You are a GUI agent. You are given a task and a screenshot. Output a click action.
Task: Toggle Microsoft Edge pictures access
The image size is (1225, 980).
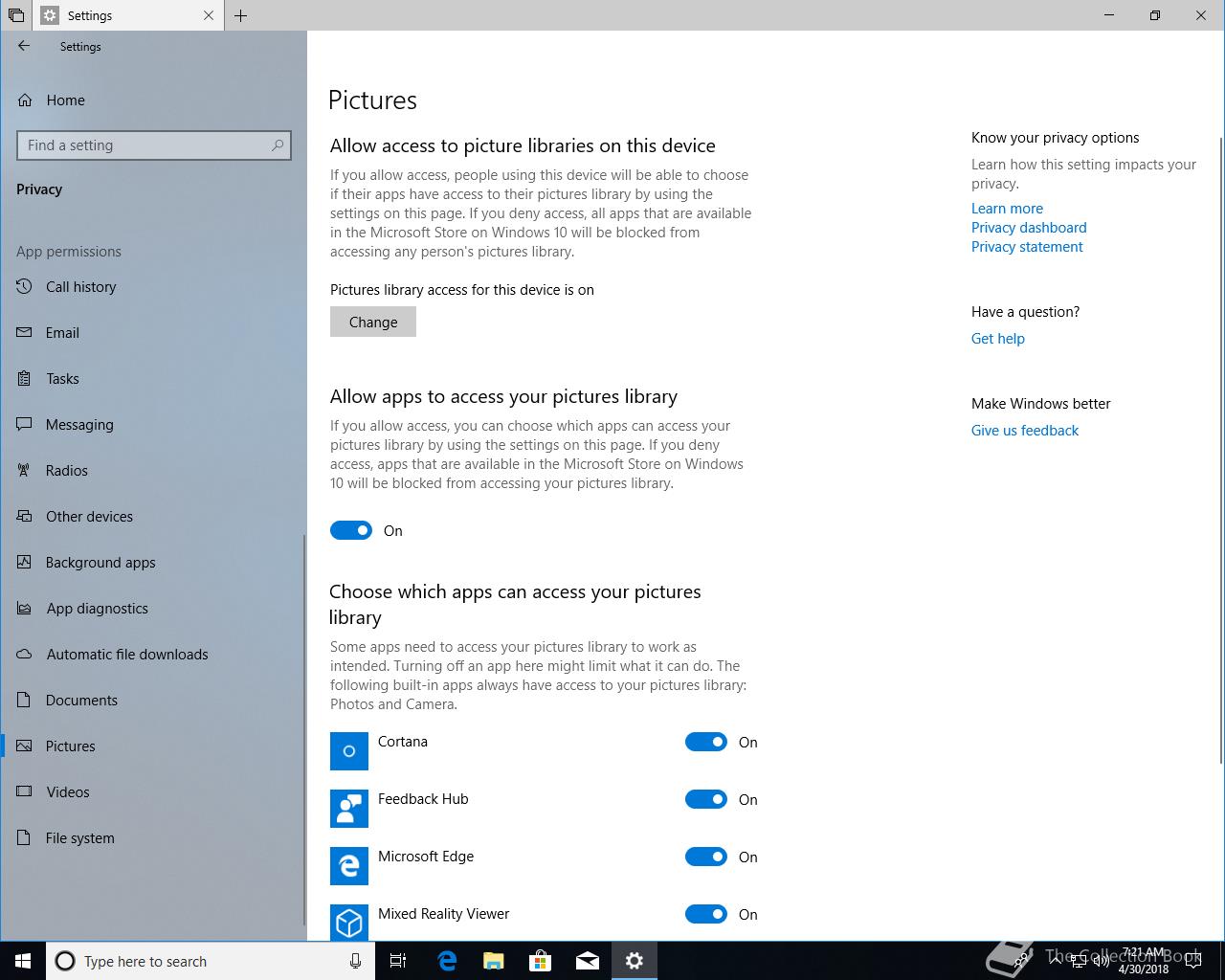pos(706,857)
